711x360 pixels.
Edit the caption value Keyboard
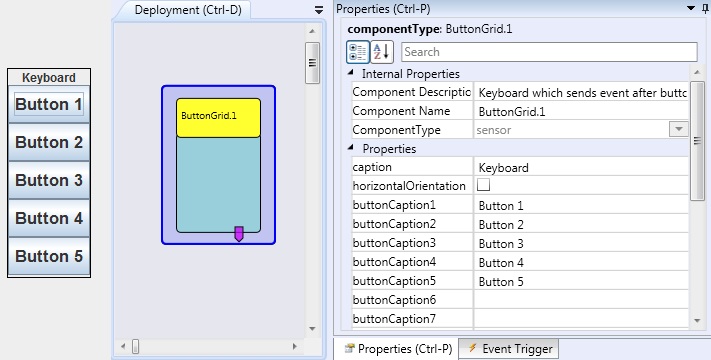pyautogui.click(x=581, y=167)
